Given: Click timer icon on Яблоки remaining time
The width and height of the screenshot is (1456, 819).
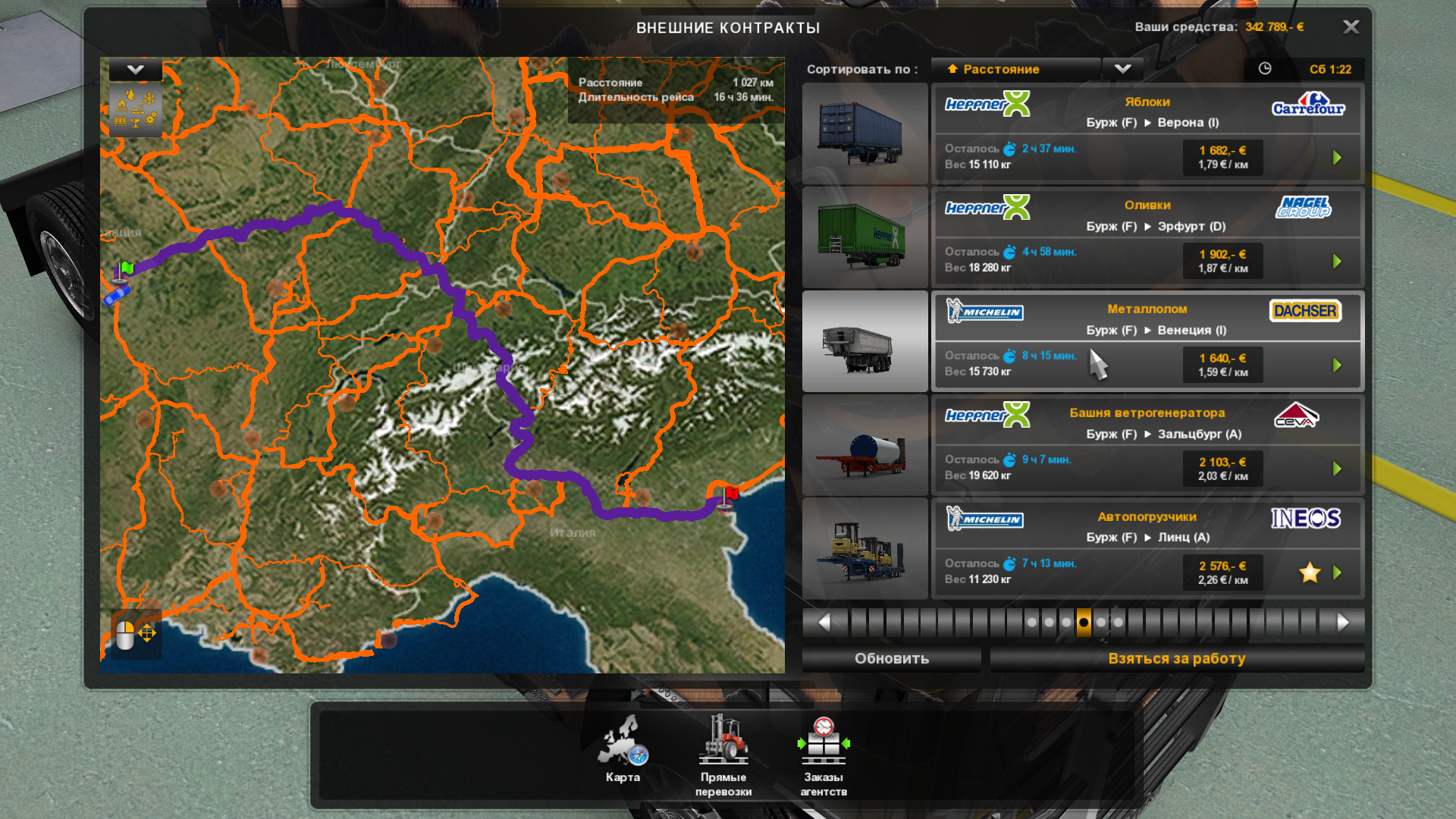Looking at the screenshot, I should point(1009,149).
